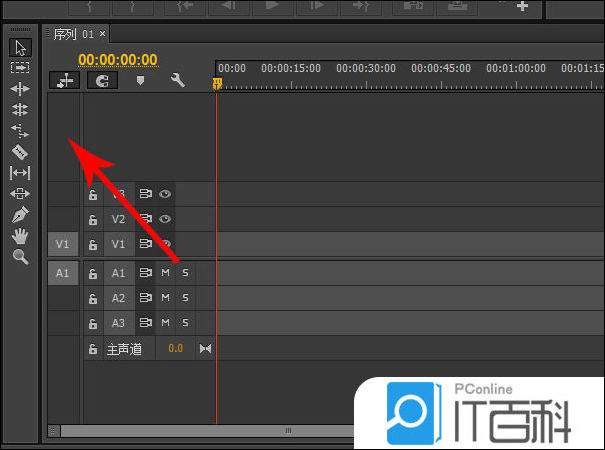Toggle V1 source patching button
The image size is (605, 450).
(x=63, y=244)
